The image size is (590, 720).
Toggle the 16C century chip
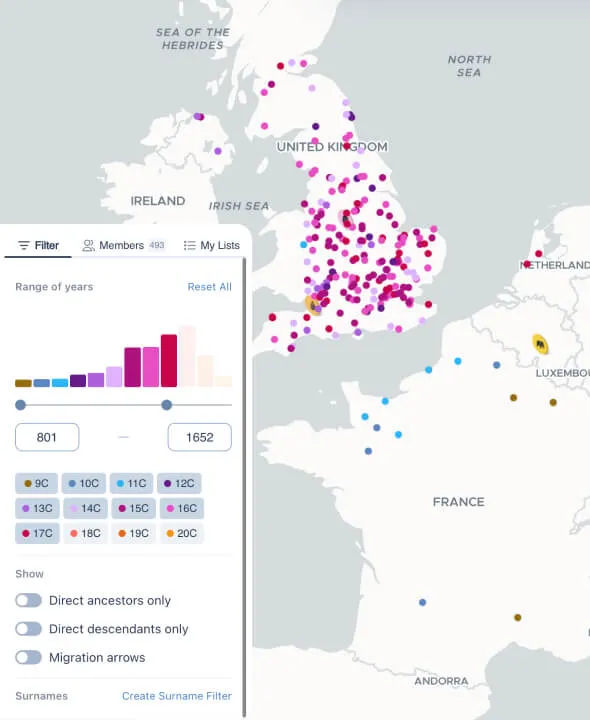(182, 508)
